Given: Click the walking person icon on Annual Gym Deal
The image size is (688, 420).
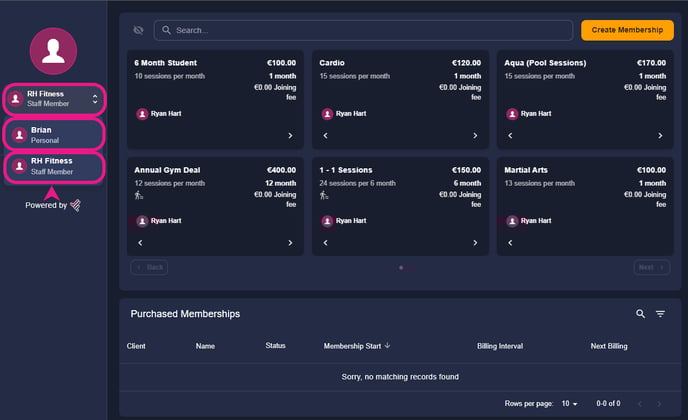Looking at the screenshot, I should 139,195.
